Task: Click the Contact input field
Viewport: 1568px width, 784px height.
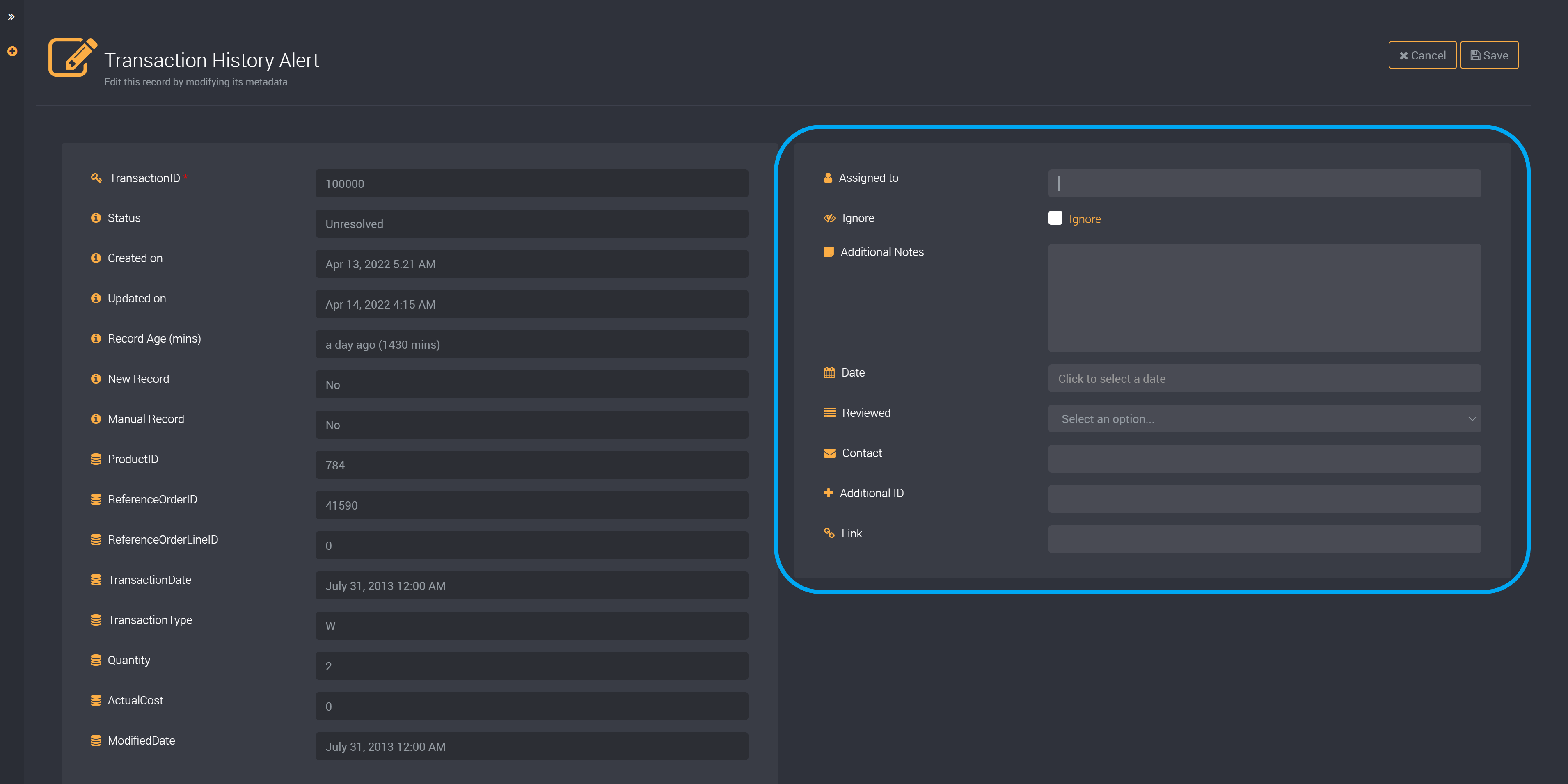Action: coord(1264,459)
